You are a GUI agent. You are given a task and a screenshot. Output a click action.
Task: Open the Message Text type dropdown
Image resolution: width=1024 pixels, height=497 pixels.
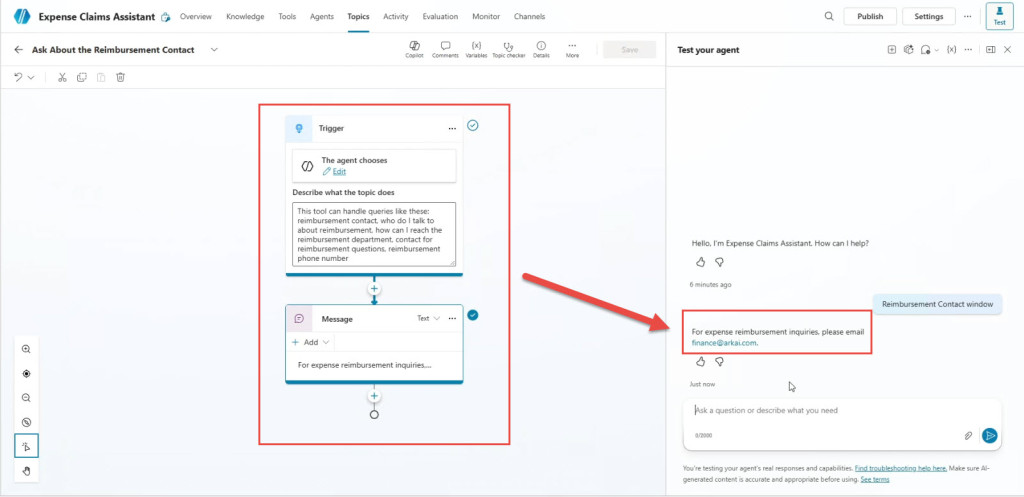(x=429, y=319)
